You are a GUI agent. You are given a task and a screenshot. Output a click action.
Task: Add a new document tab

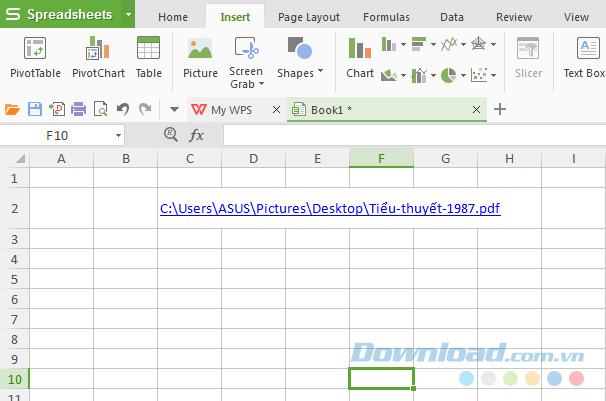tap(500, 109)
